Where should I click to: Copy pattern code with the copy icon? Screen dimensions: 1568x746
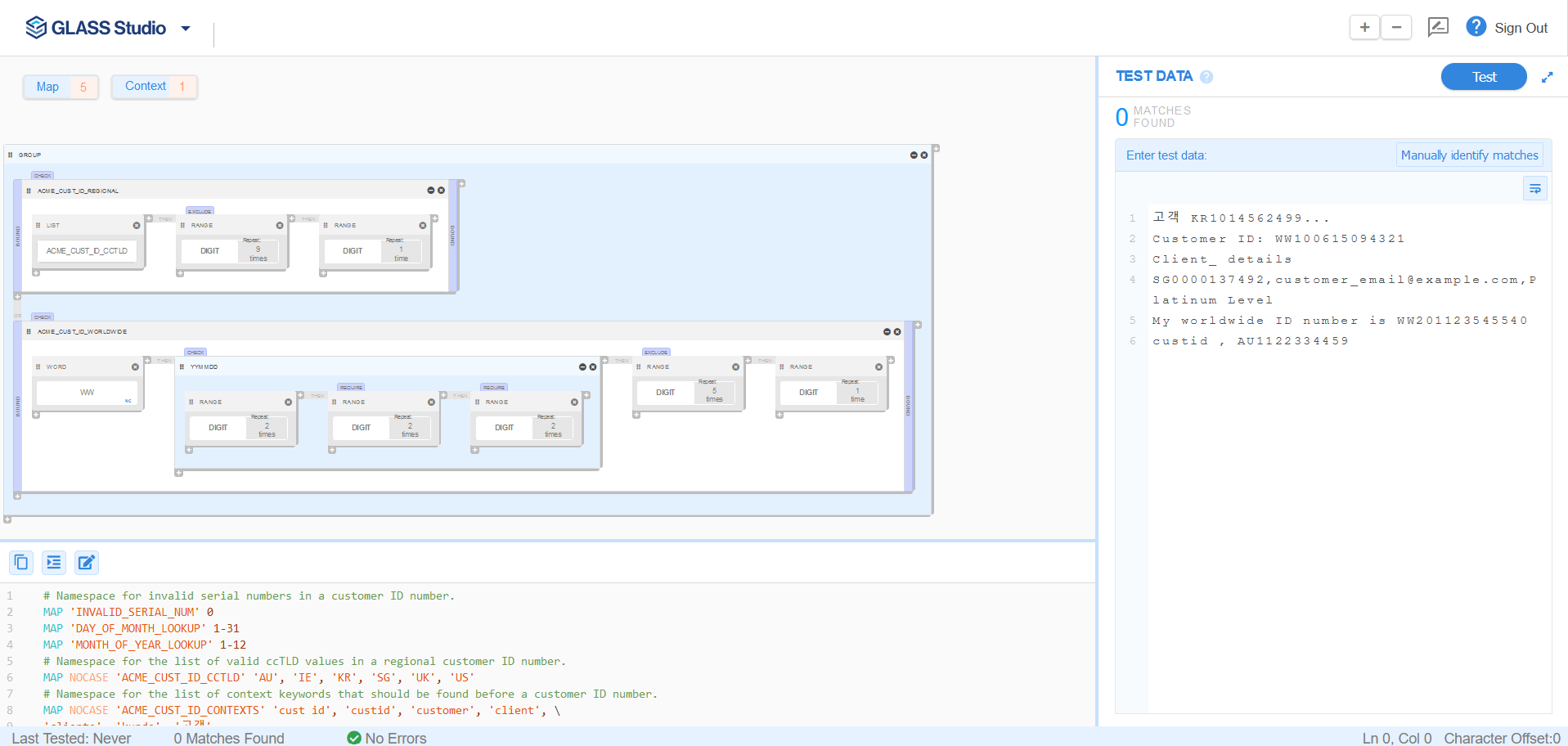click(x=21, y=562)
